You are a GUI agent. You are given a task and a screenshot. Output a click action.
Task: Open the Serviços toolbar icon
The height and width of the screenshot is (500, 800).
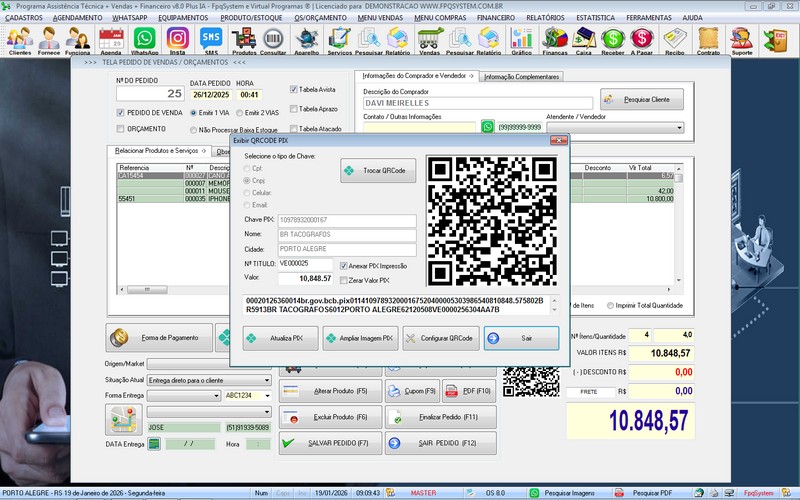[x=339, y=40]
